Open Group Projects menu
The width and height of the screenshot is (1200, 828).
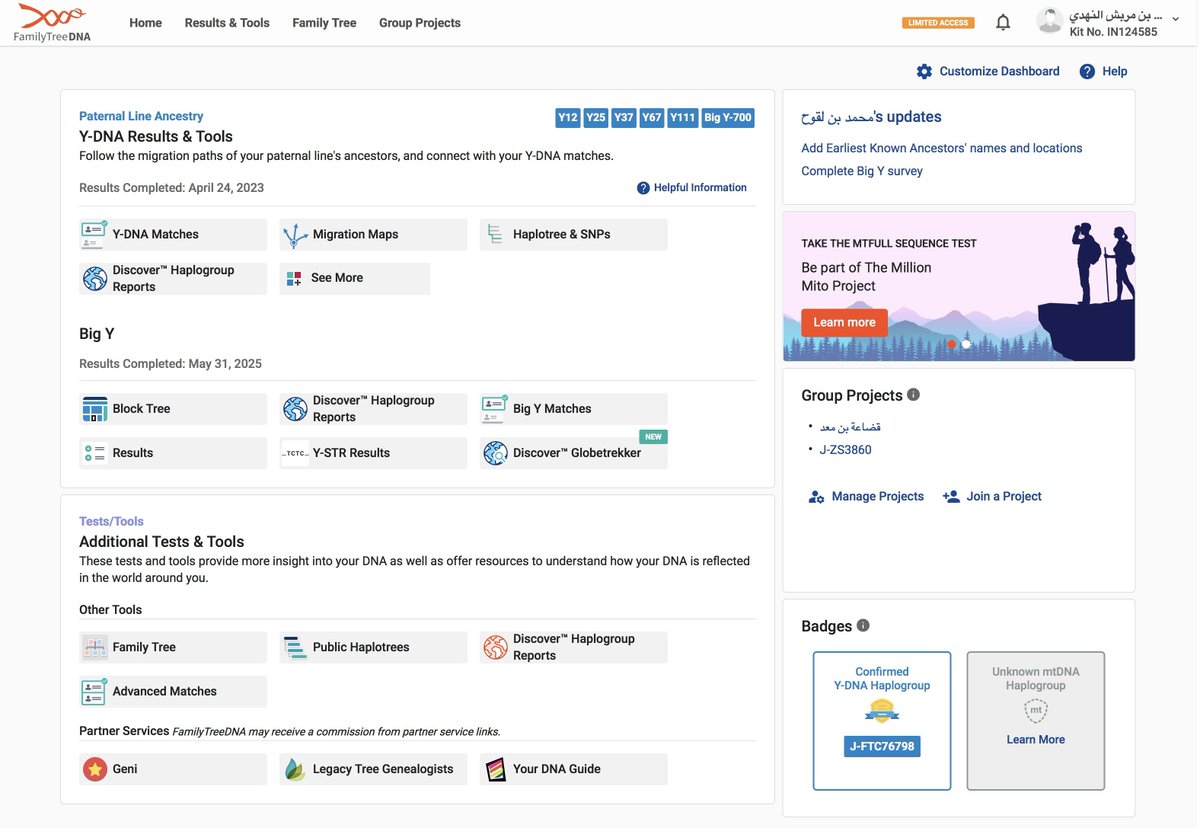click(x=420, y=23)
